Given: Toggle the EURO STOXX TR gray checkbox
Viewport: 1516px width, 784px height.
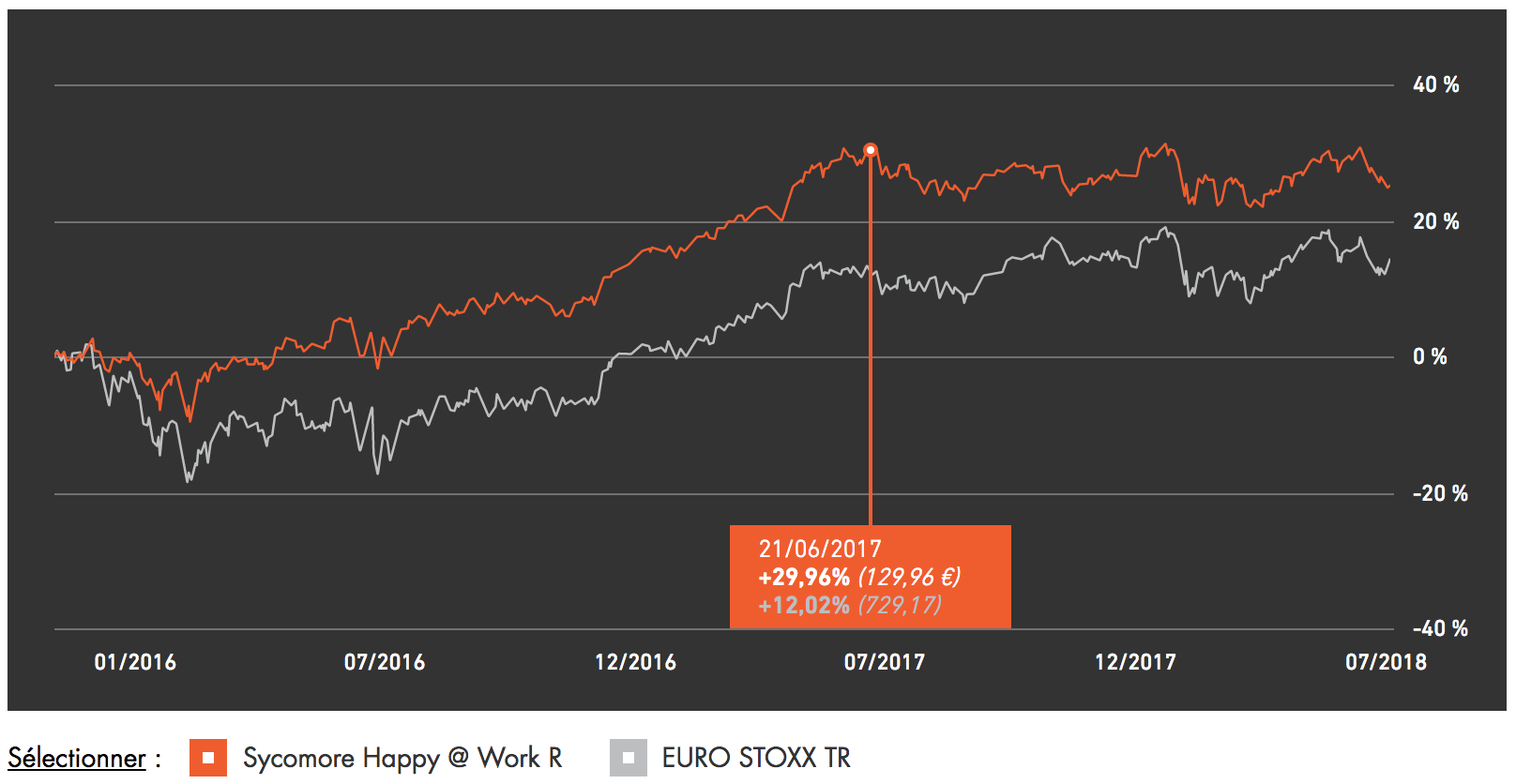Looking at the screenshot, I should pyautogui.click(x=629, y=758).
